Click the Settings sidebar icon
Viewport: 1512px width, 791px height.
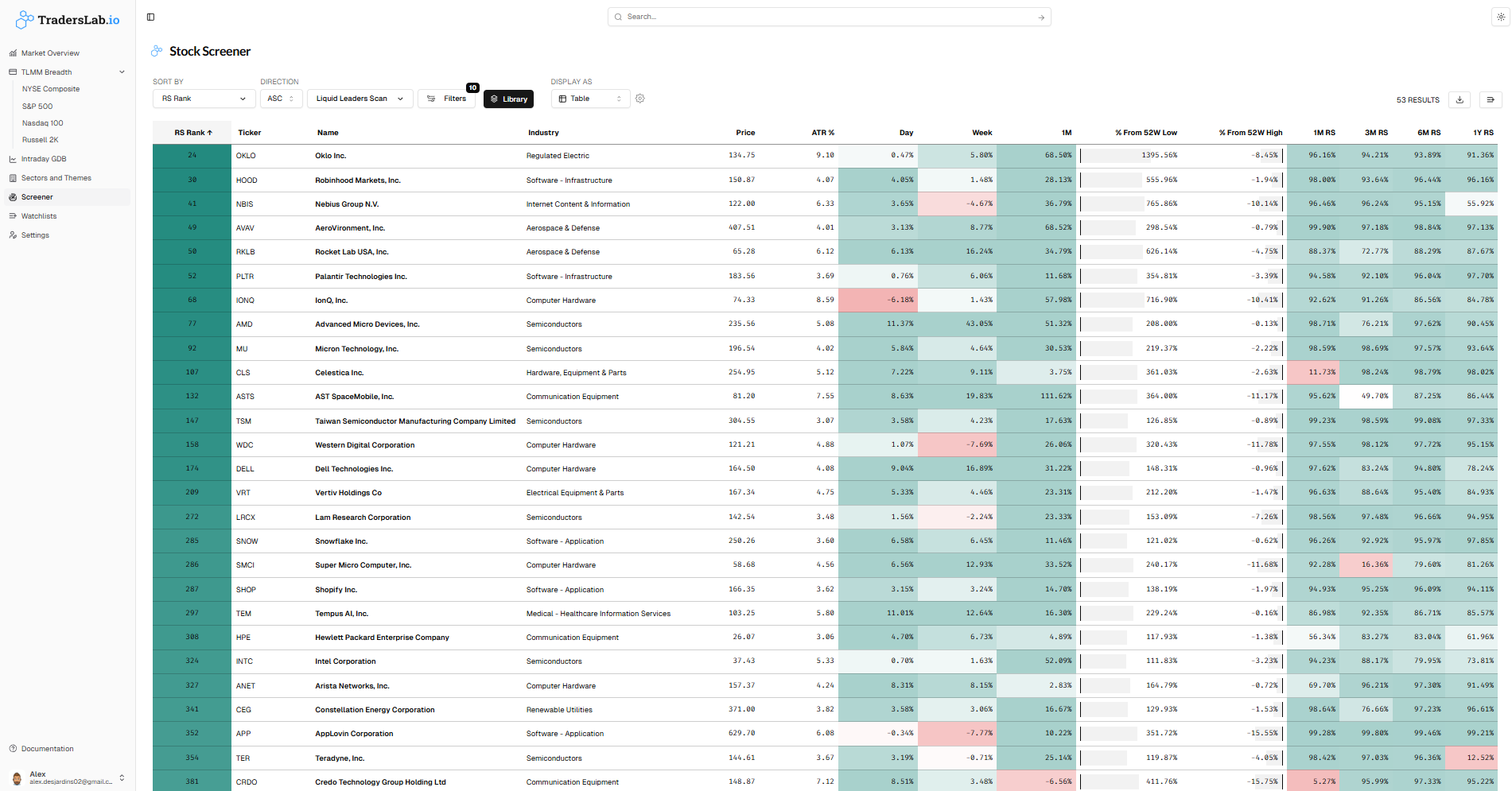coord(13,235)
